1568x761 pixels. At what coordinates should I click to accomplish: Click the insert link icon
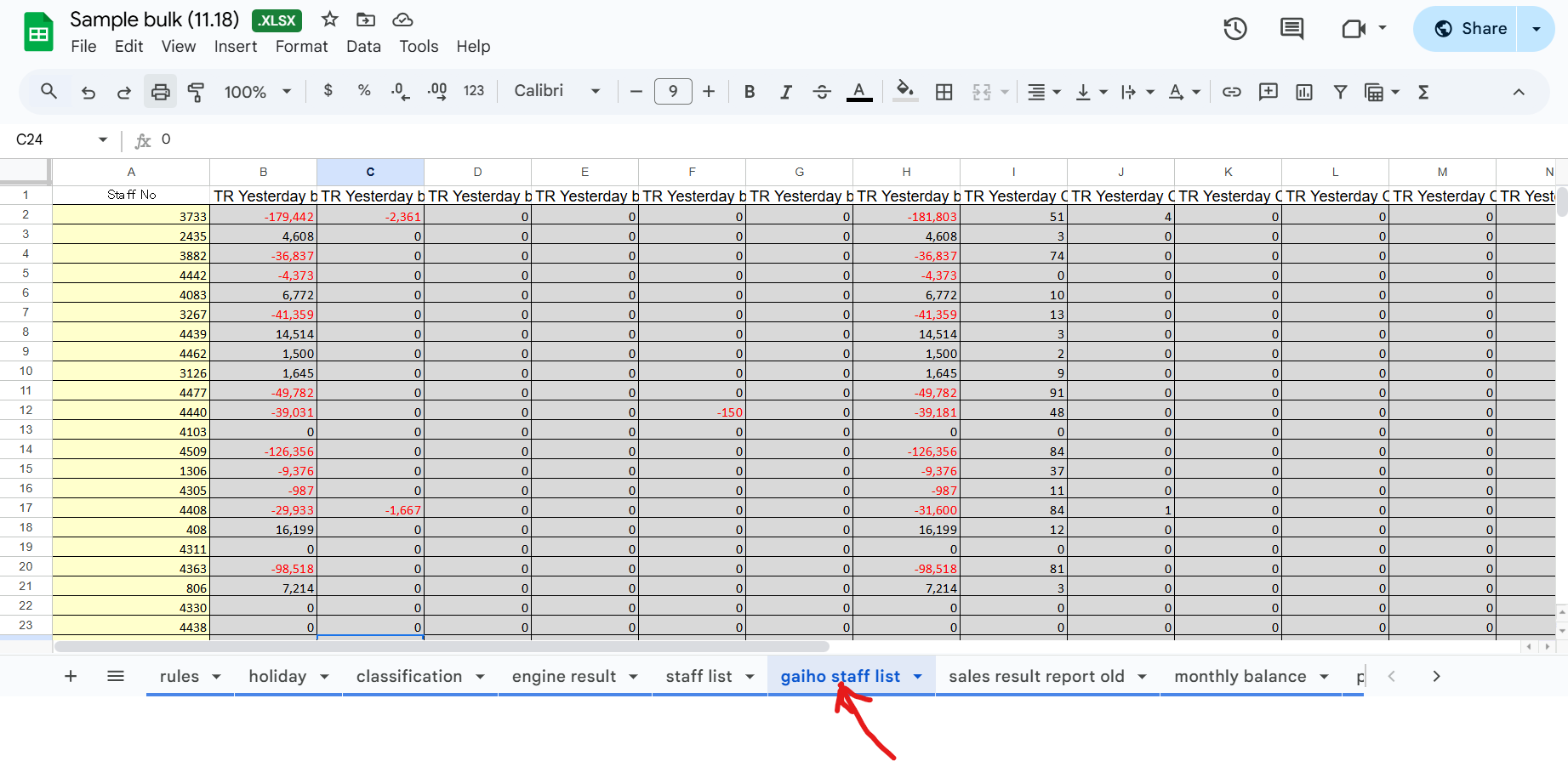point(1231,92)
